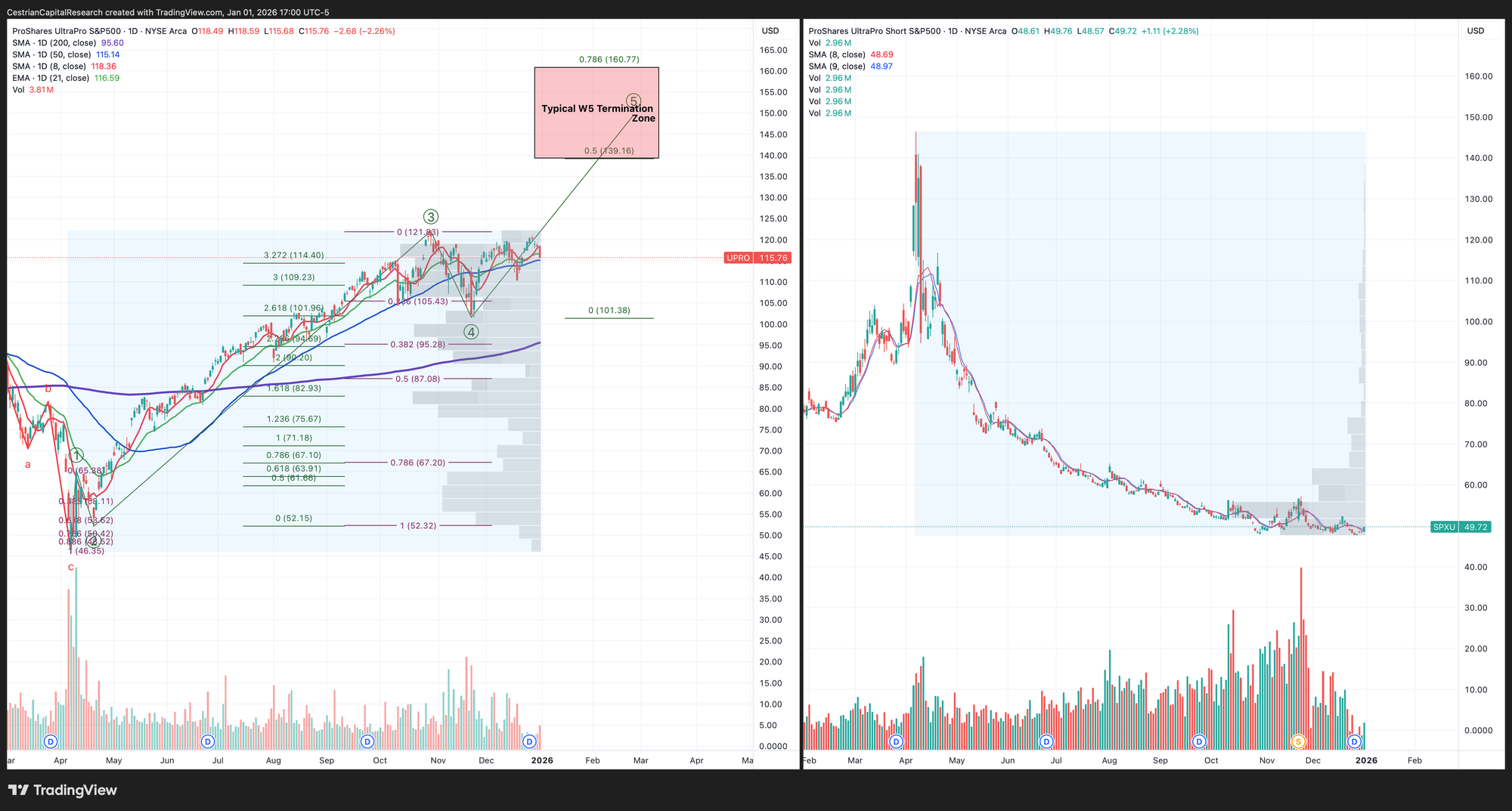
Task: Open USD currency selector on SPXU chart
Action: pyautogui.click(x=1476, y=31)
